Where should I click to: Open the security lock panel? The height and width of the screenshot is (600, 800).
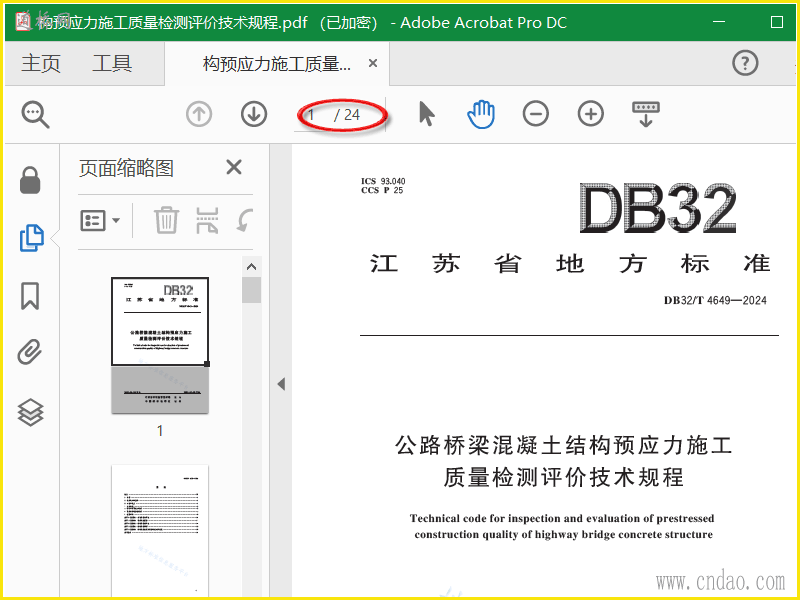[x=30, y=180]
